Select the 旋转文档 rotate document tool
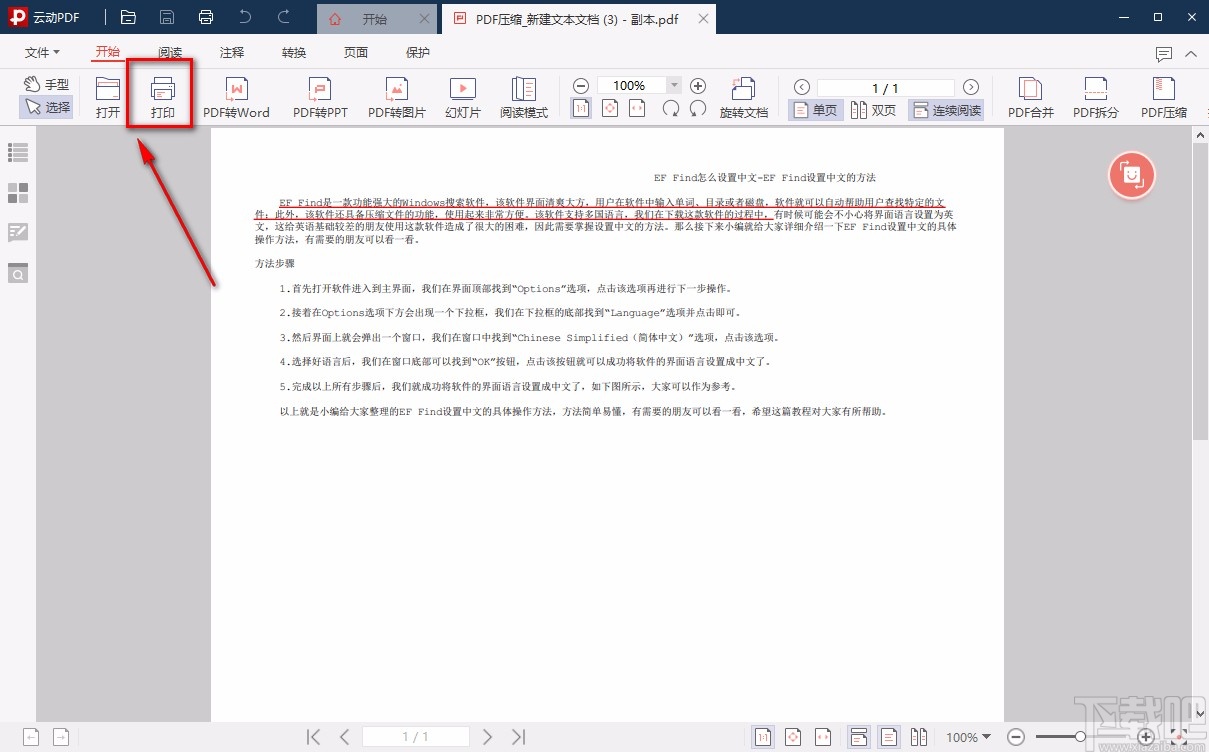Image resolution: width=1209 pixels, height=752 pixels. [743, 97]
